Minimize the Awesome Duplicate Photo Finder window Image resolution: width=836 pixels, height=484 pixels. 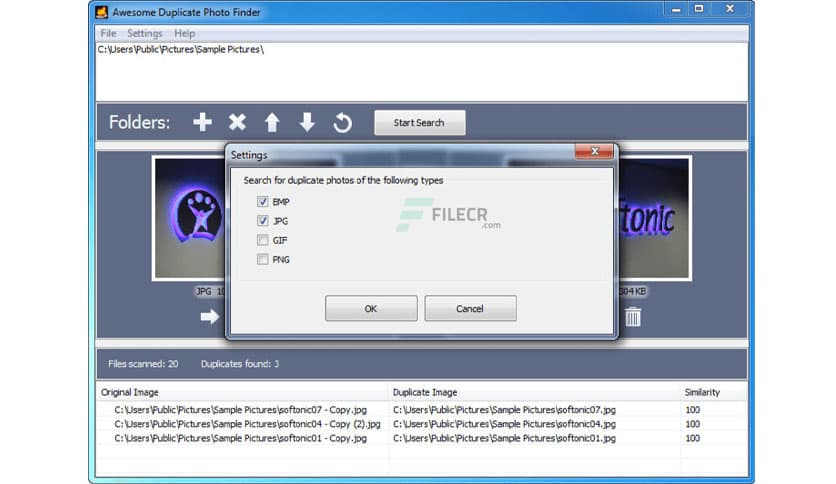(676, 9)
